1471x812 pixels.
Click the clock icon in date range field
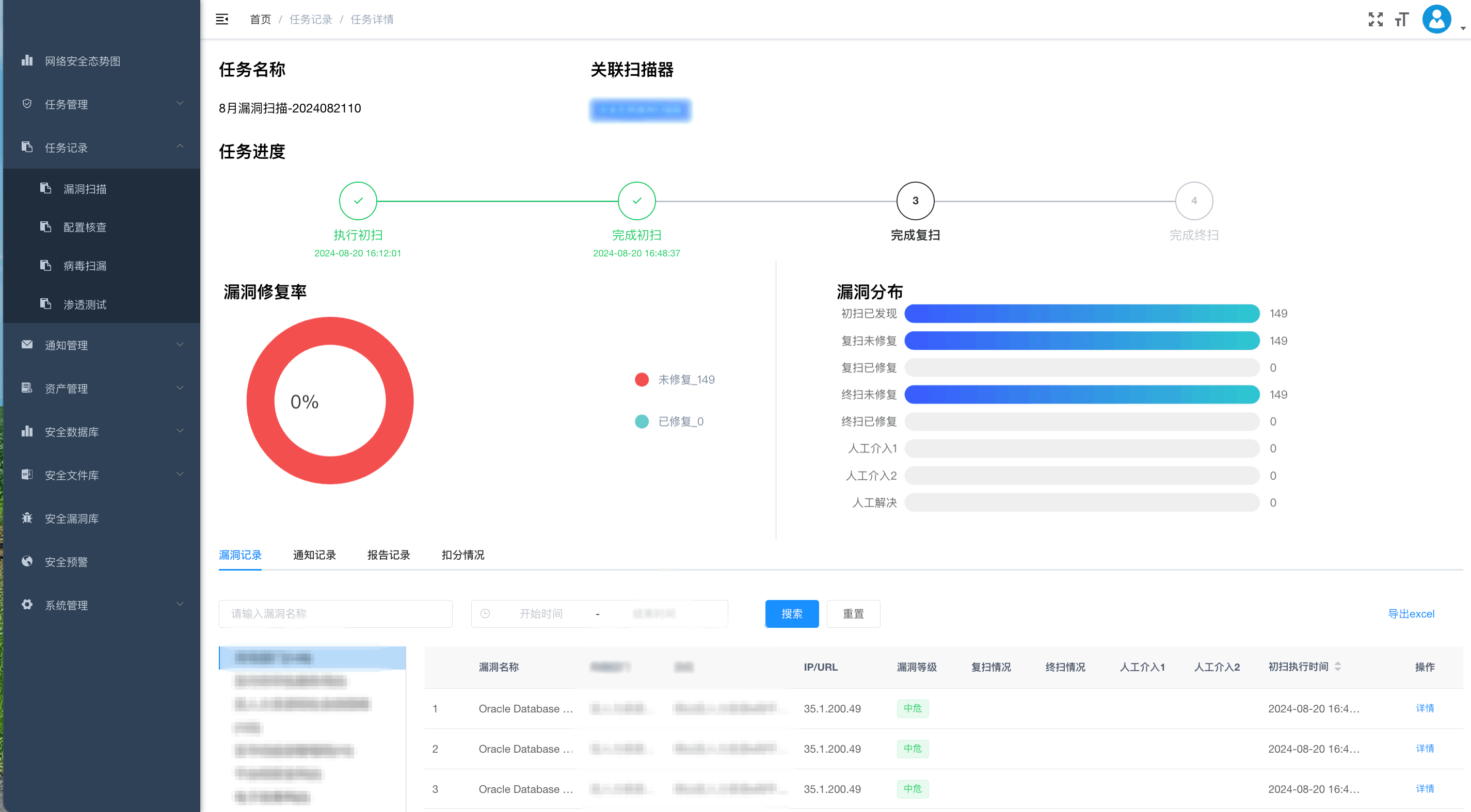(x=485, y=613)
